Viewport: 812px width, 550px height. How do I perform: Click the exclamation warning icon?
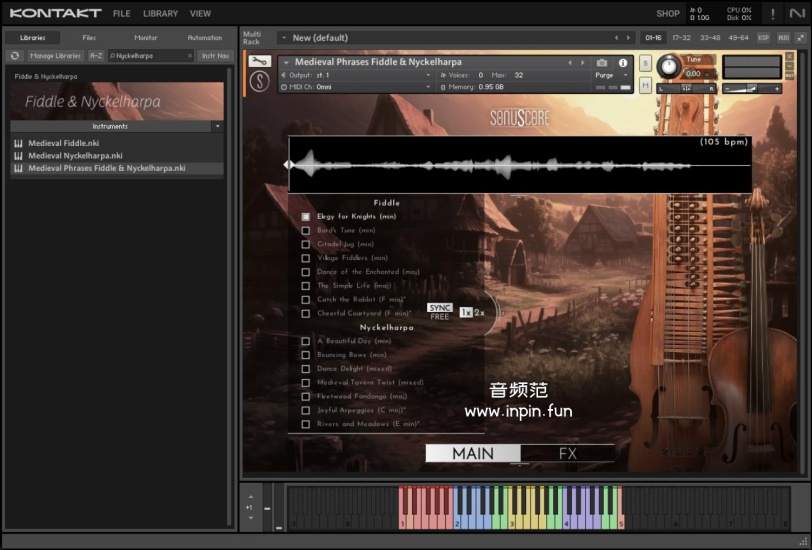pos(773,14)
